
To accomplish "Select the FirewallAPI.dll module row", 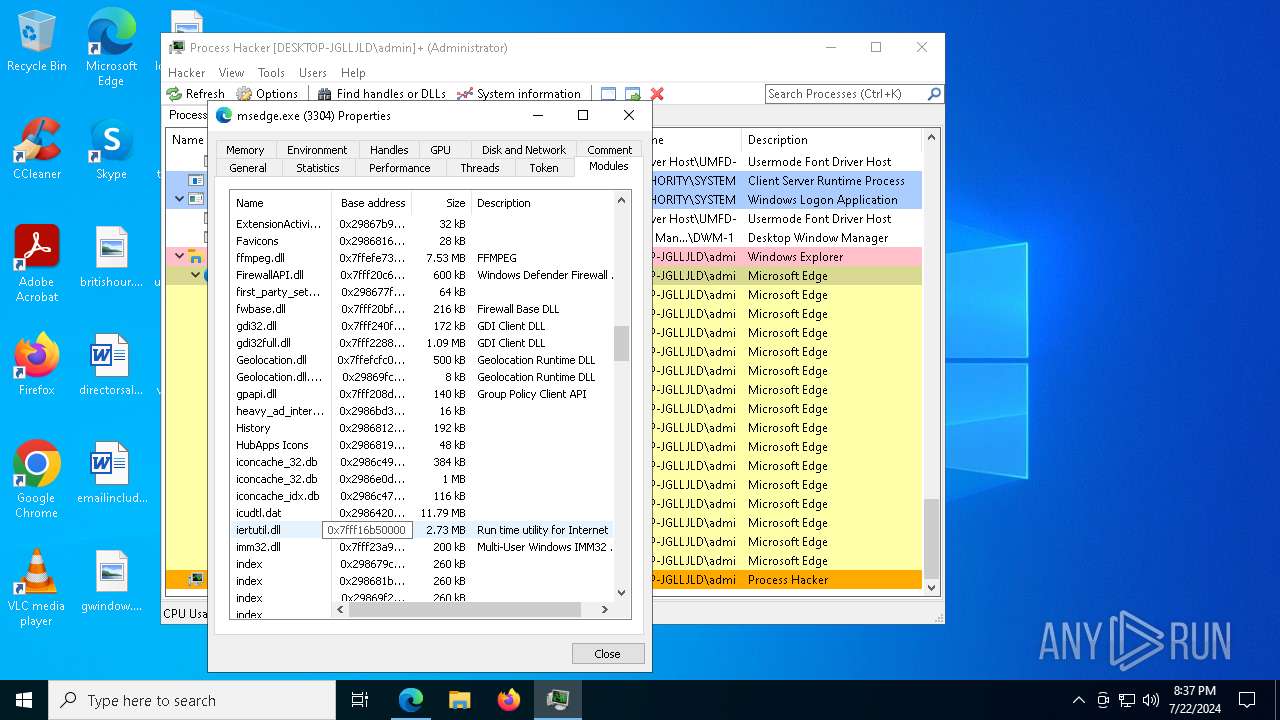I will pyautogui.click(x=421, y=275).
